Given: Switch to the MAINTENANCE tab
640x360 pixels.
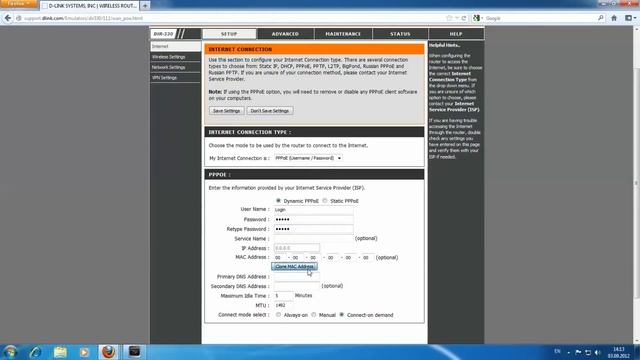Looking at the screenshot, I should [343, 34].
